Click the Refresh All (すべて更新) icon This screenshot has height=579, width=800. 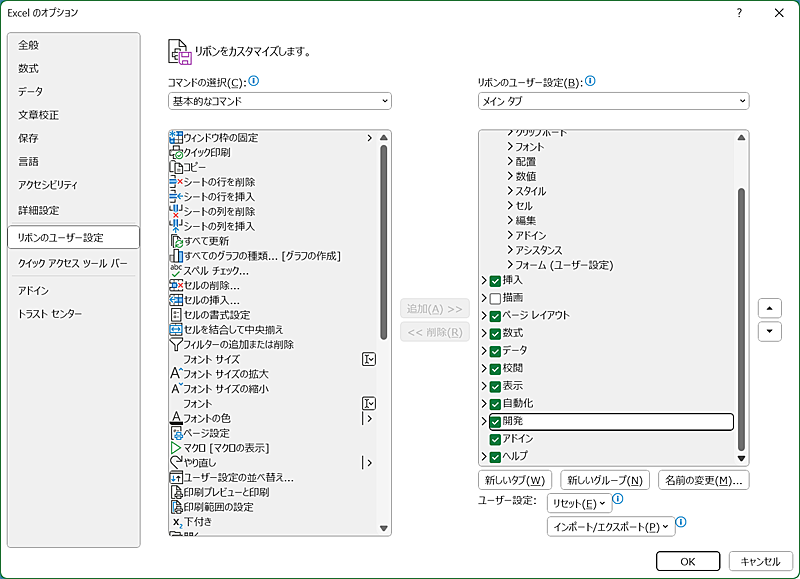176,241
